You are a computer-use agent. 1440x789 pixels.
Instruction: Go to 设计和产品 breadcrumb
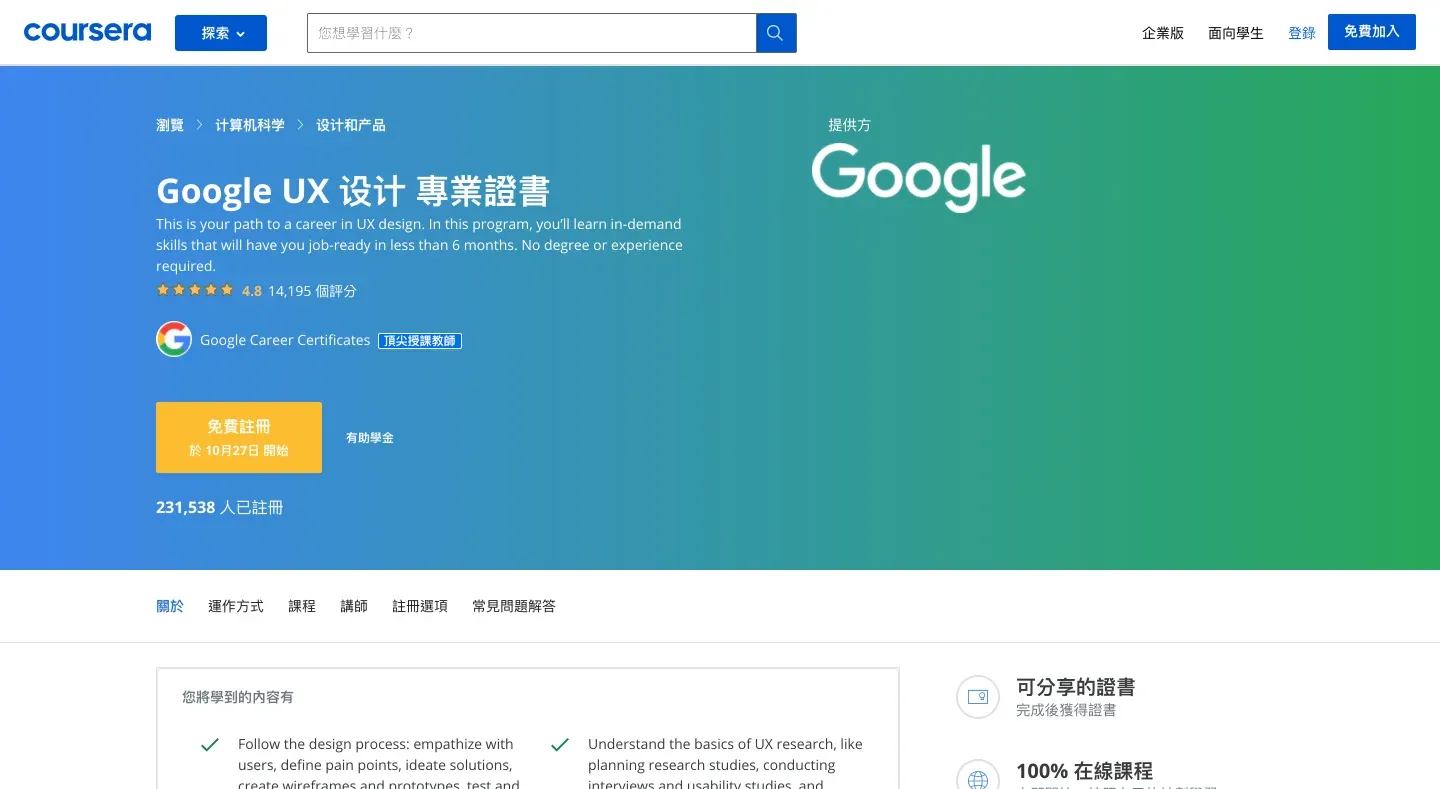tap(351, 125)
